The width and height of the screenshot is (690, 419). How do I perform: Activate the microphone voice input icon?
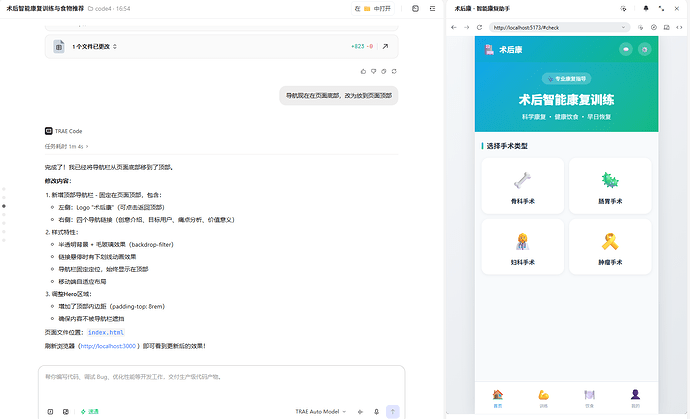click(x=376, y=412)
